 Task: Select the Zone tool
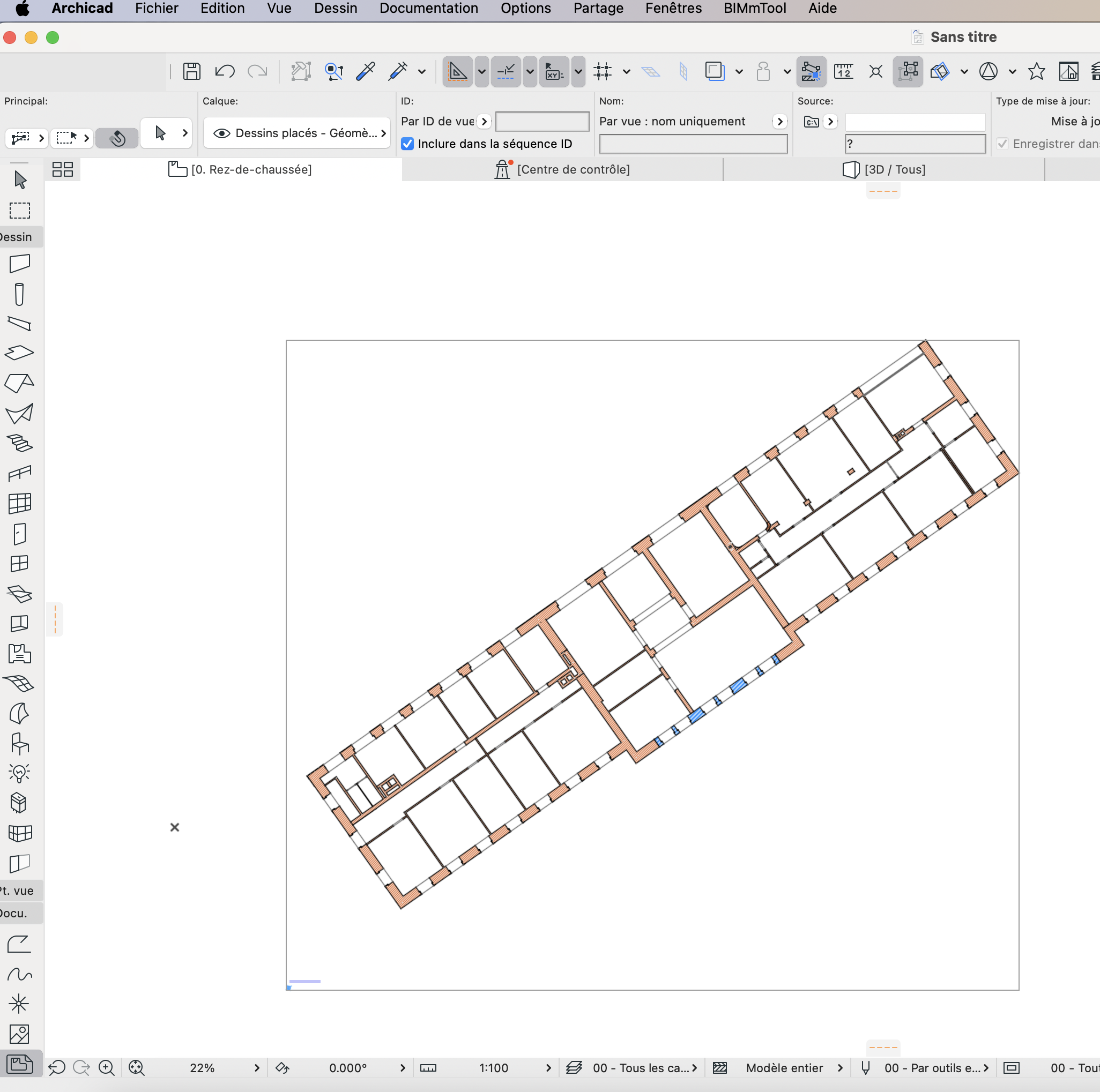click(x=19, y=654)
